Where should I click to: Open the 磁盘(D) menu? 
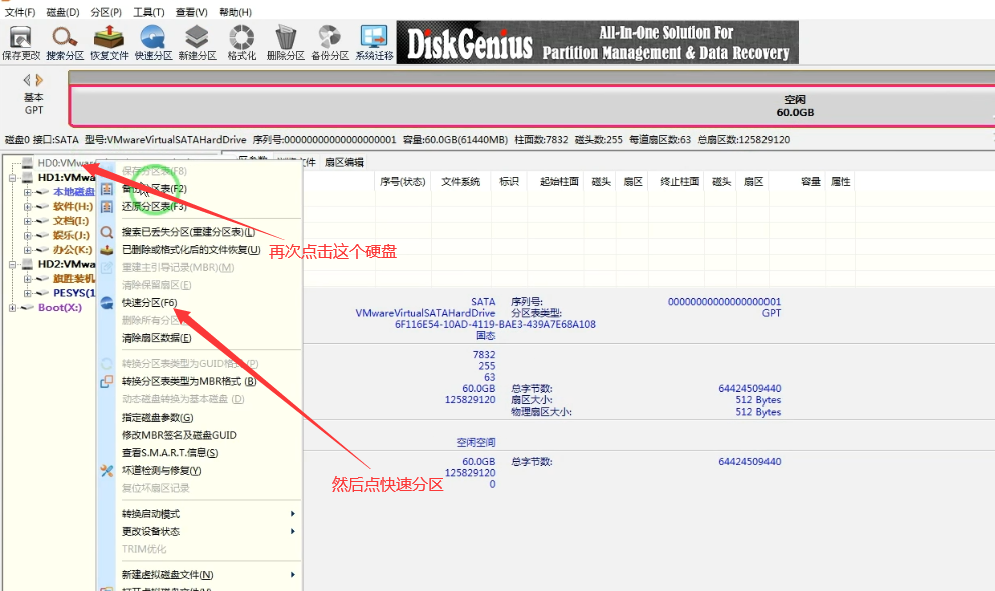pos(63,12)
